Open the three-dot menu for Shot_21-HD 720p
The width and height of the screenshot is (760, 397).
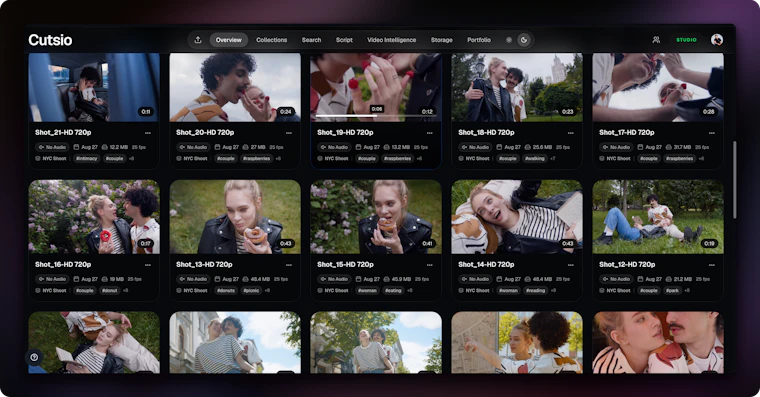[147, 133]
